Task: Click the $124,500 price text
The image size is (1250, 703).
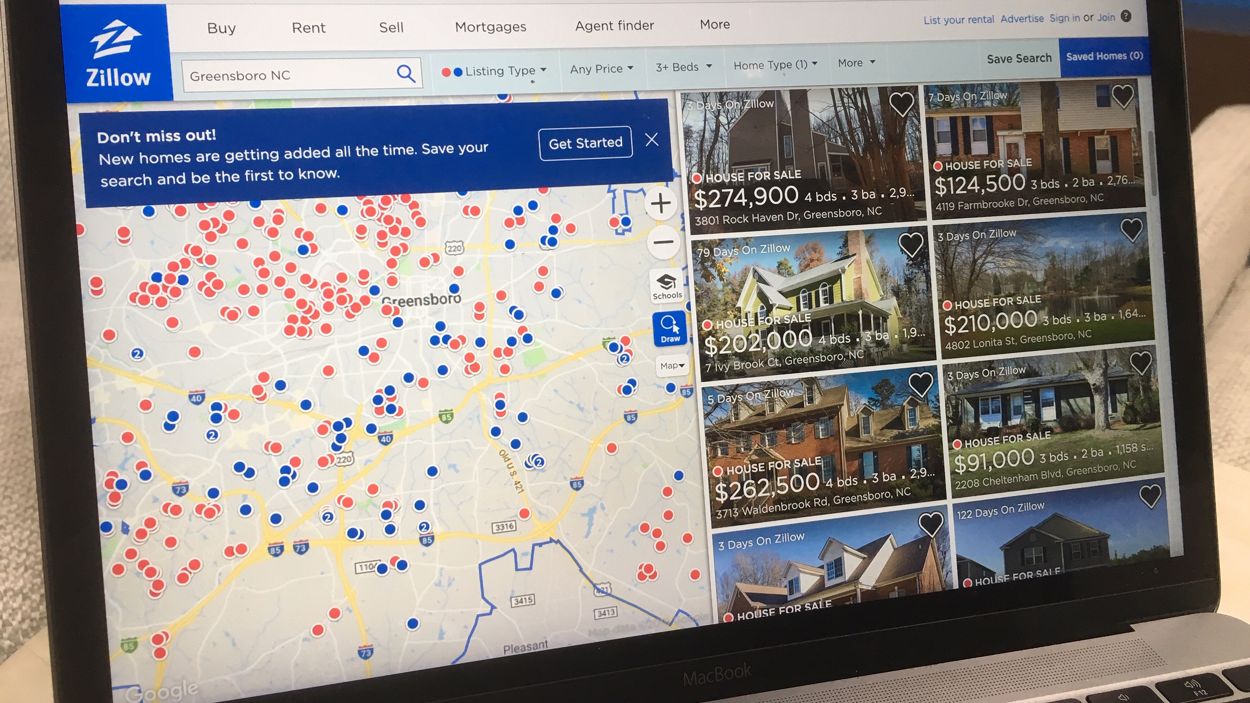Action: [980, 185]
